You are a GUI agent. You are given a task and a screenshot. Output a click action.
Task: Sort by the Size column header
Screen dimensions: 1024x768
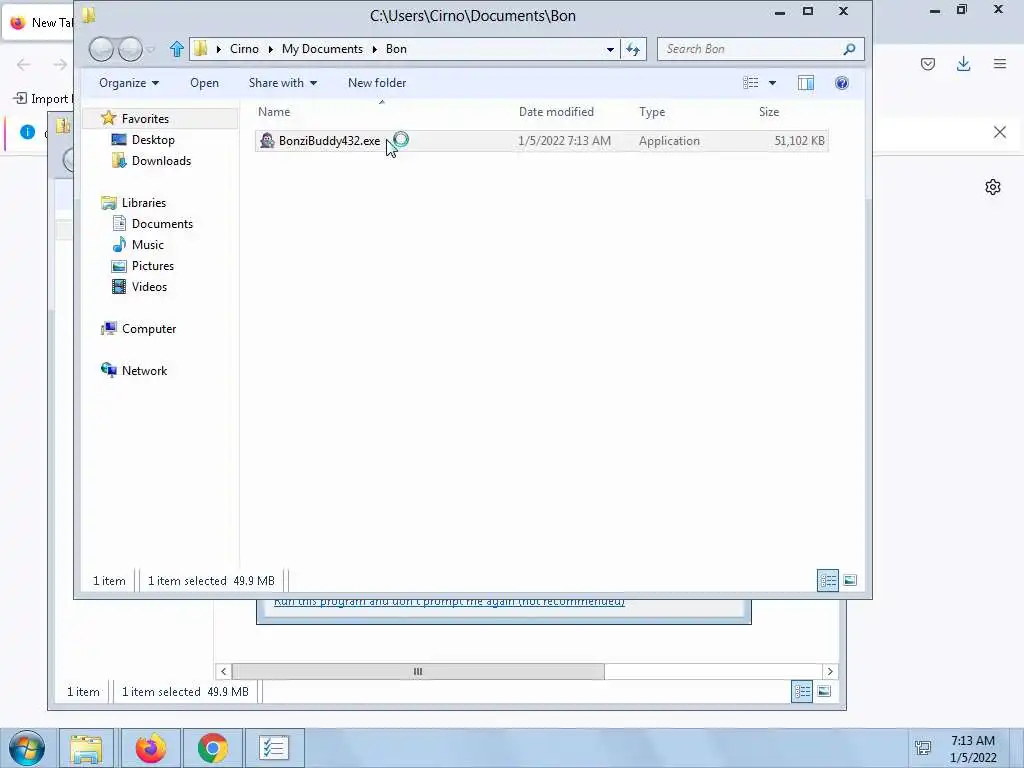[x=769, y=112]
